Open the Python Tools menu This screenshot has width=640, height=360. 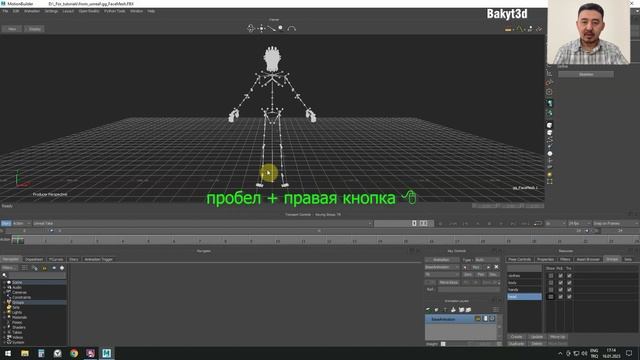click(115, 11)
